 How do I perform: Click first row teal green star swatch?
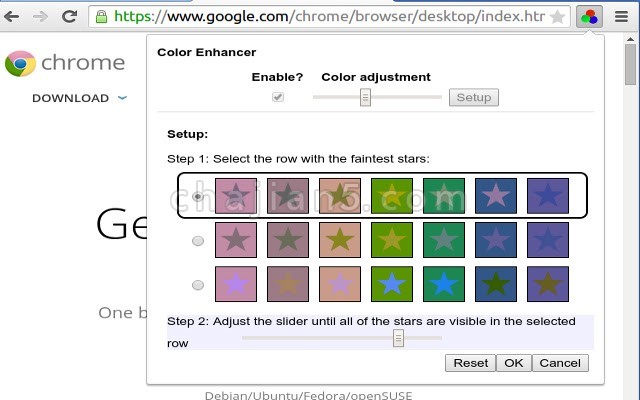pyautogui.click(x=444, y=196)
